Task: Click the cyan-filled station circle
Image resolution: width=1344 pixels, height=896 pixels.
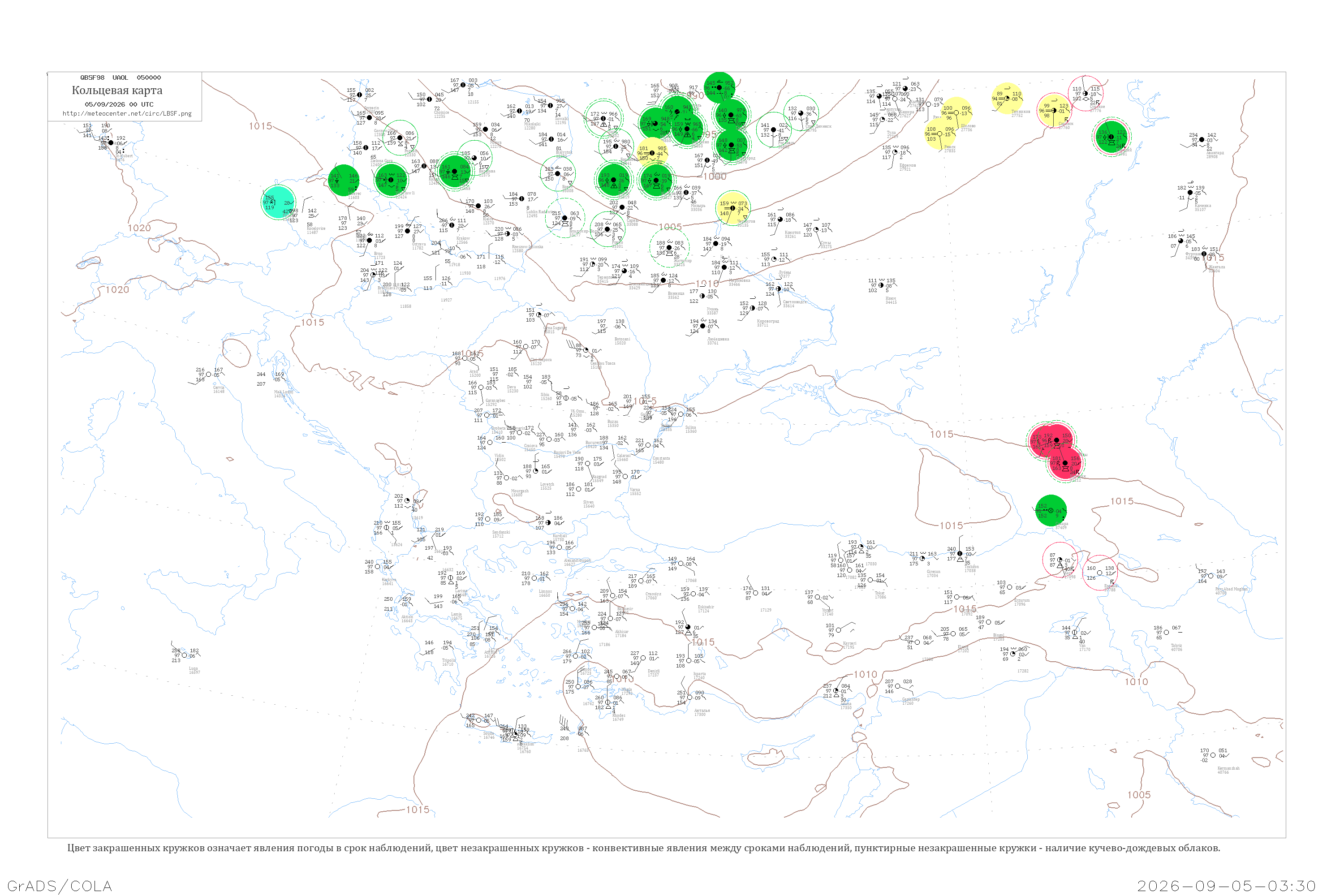Action: click(x=278, y=202)
